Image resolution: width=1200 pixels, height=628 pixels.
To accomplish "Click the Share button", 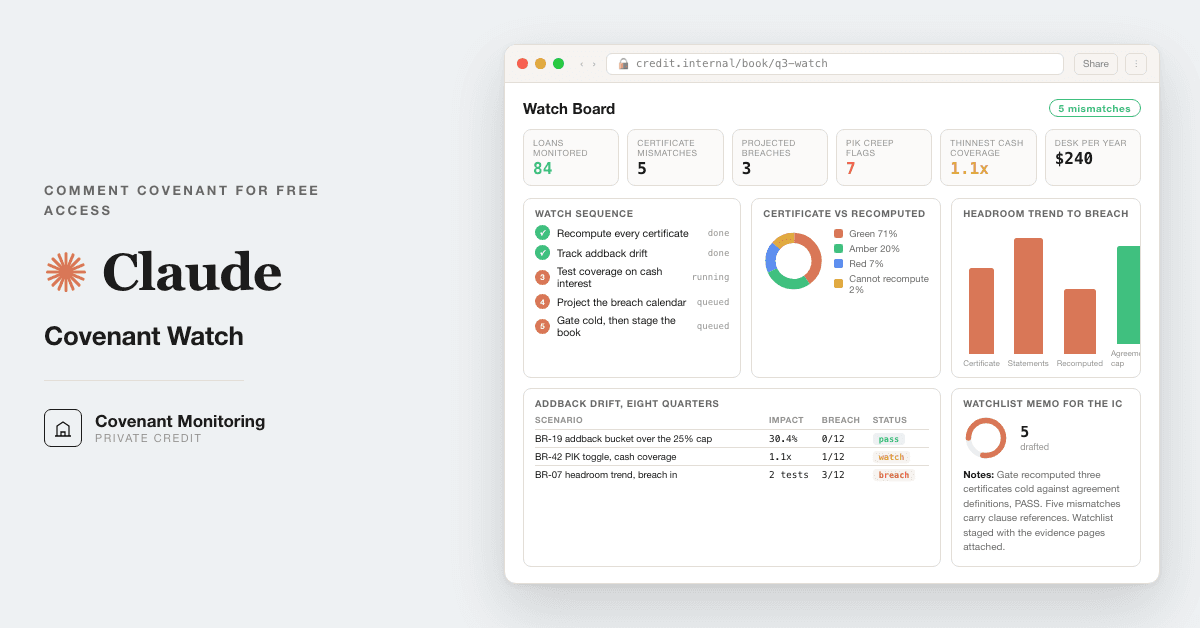I will pos(1096,64).
